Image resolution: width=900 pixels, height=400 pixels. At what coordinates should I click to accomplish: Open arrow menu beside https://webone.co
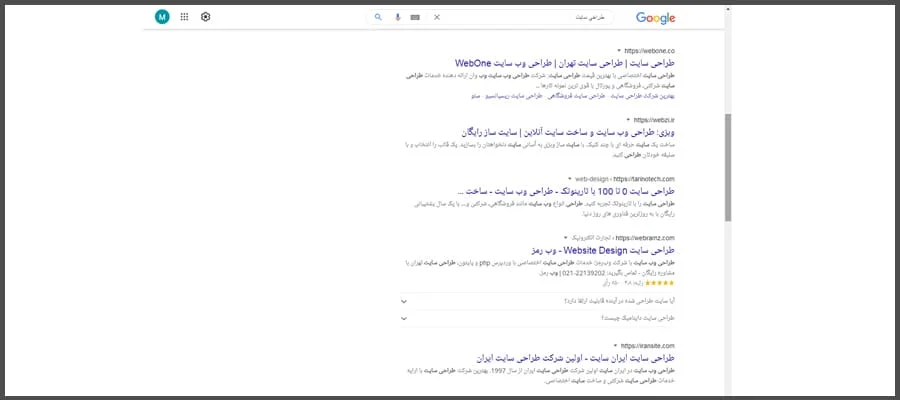pyautogui.click(x=619, y=51)
